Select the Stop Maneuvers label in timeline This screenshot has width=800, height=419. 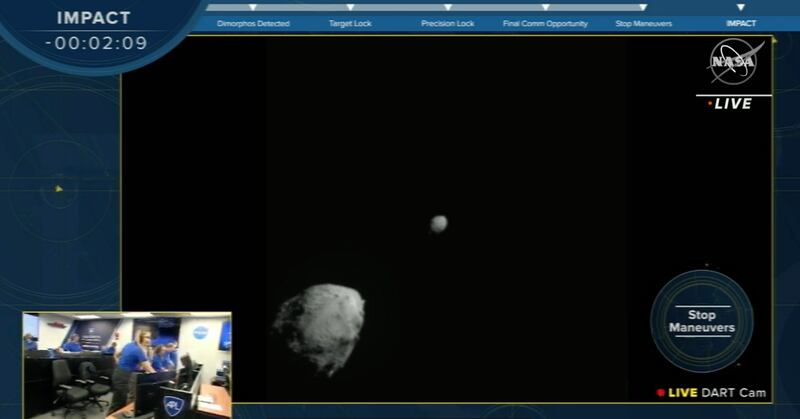(643, 24)
